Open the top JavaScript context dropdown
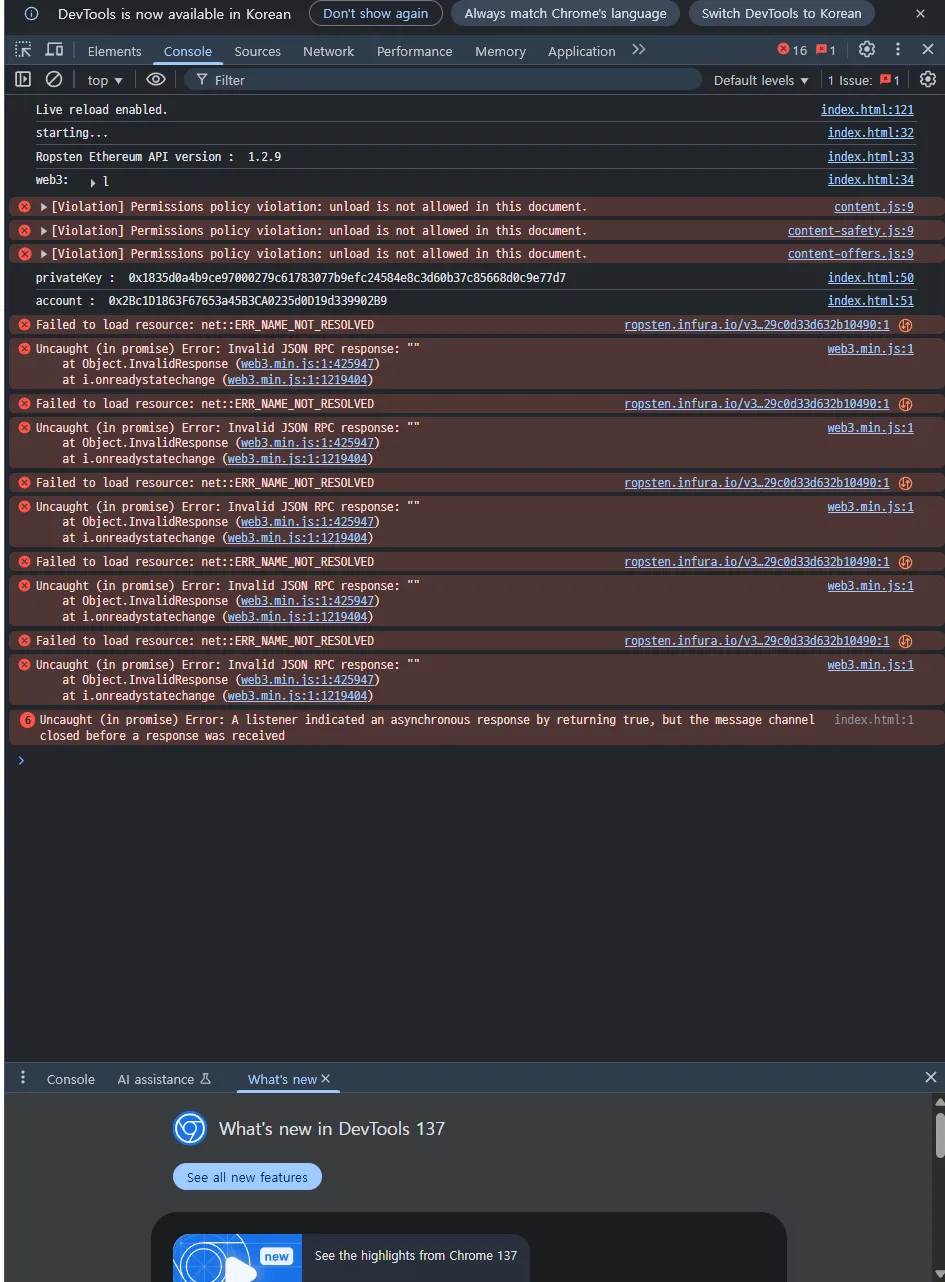945x1282 pixels. [x=105, y=80]
